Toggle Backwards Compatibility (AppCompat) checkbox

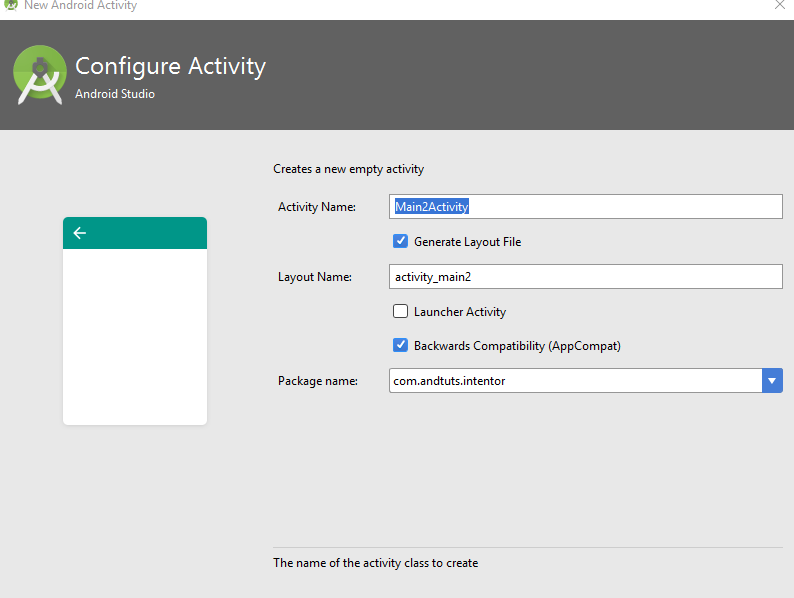coord(401,345)
